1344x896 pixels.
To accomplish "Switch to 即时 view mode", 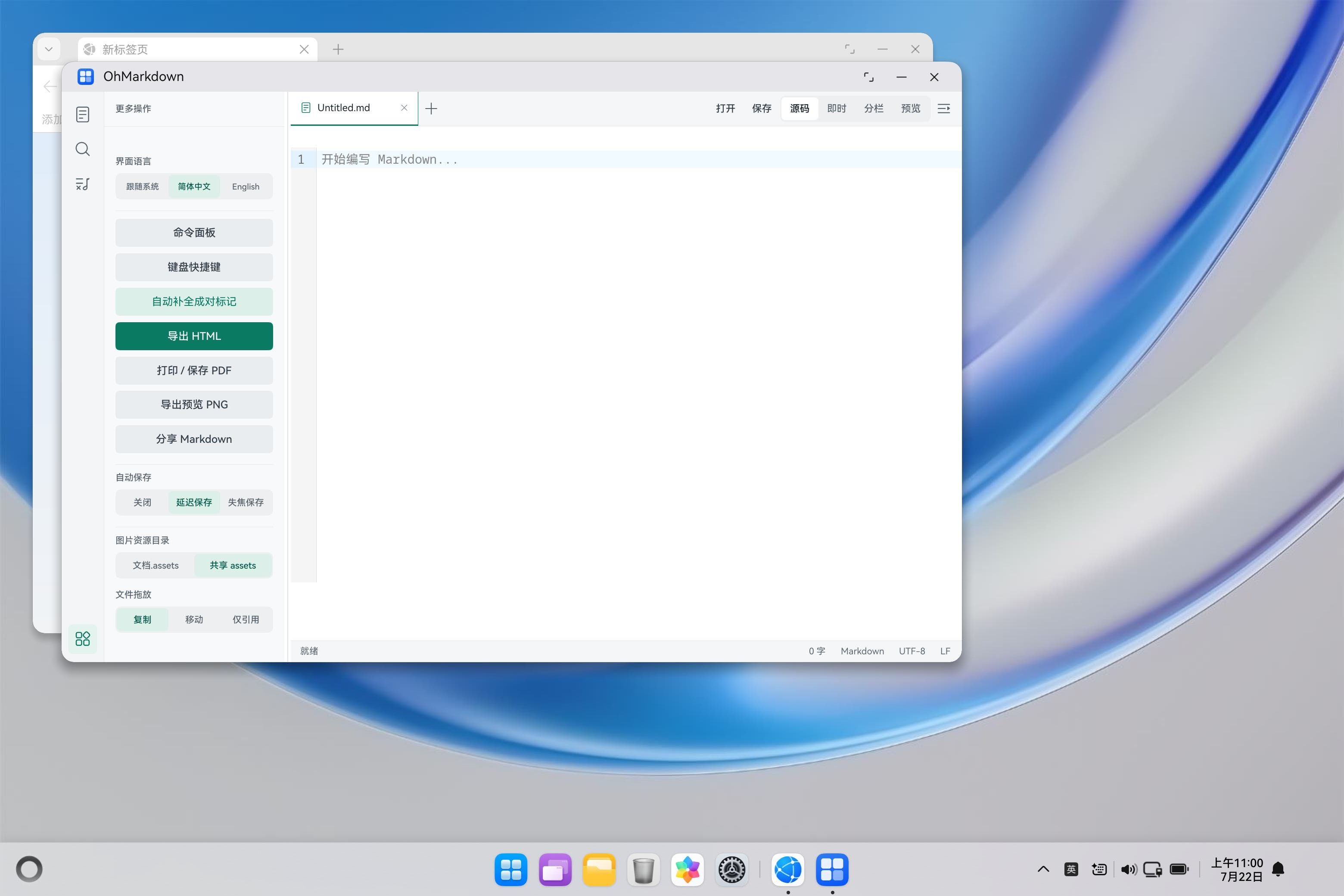I will click(837, 109).
